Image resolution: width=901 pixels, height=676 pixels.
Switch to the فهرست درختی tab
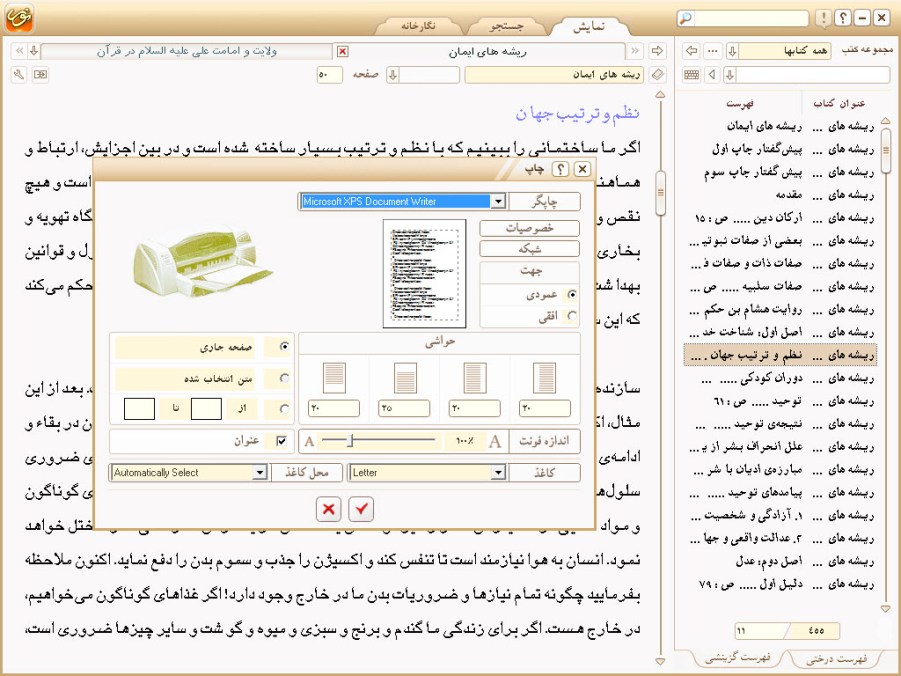click(836, 659)
